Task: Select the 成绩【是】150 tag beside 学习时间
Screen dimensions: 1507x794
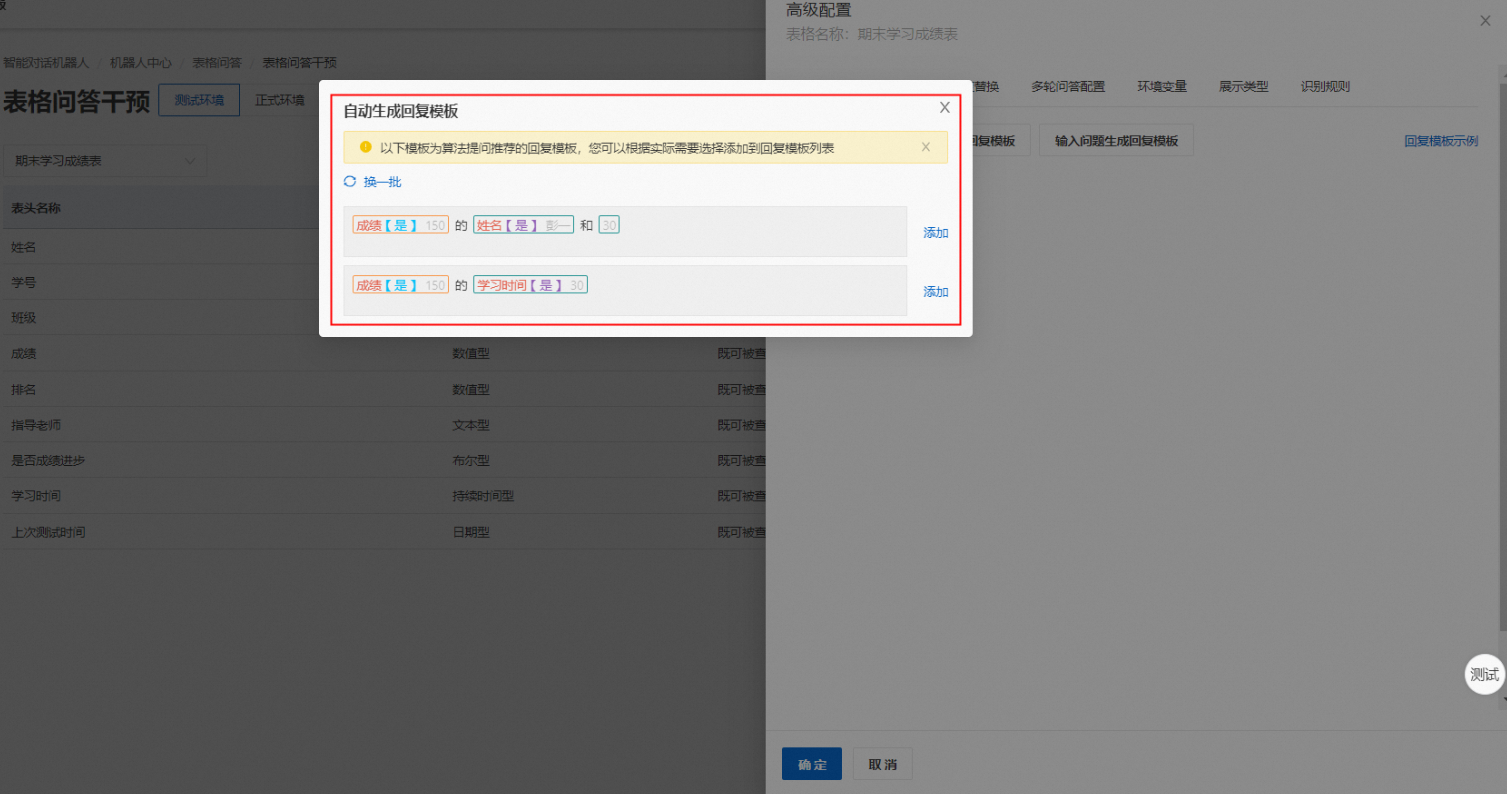Action: pyautogui.click(x=400, y=285)
